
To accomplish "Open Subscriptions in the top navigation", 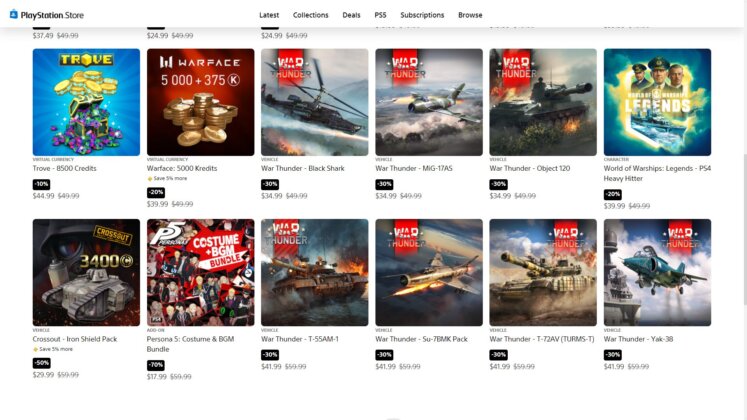I will pyautogui.click(x=422, y=15).
